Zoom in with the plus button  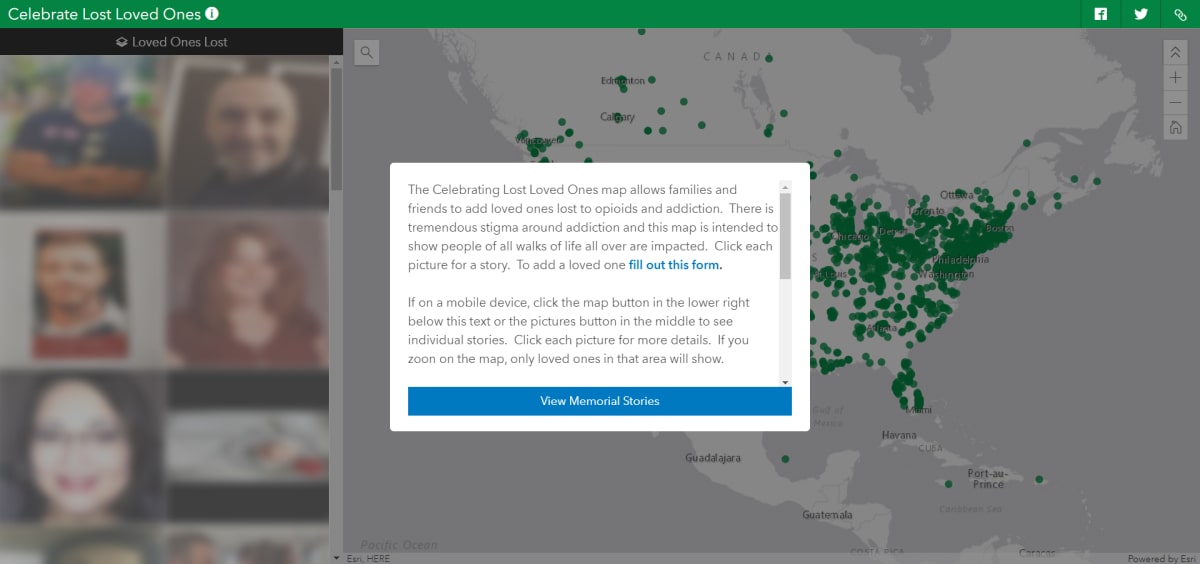point(1175,78)
